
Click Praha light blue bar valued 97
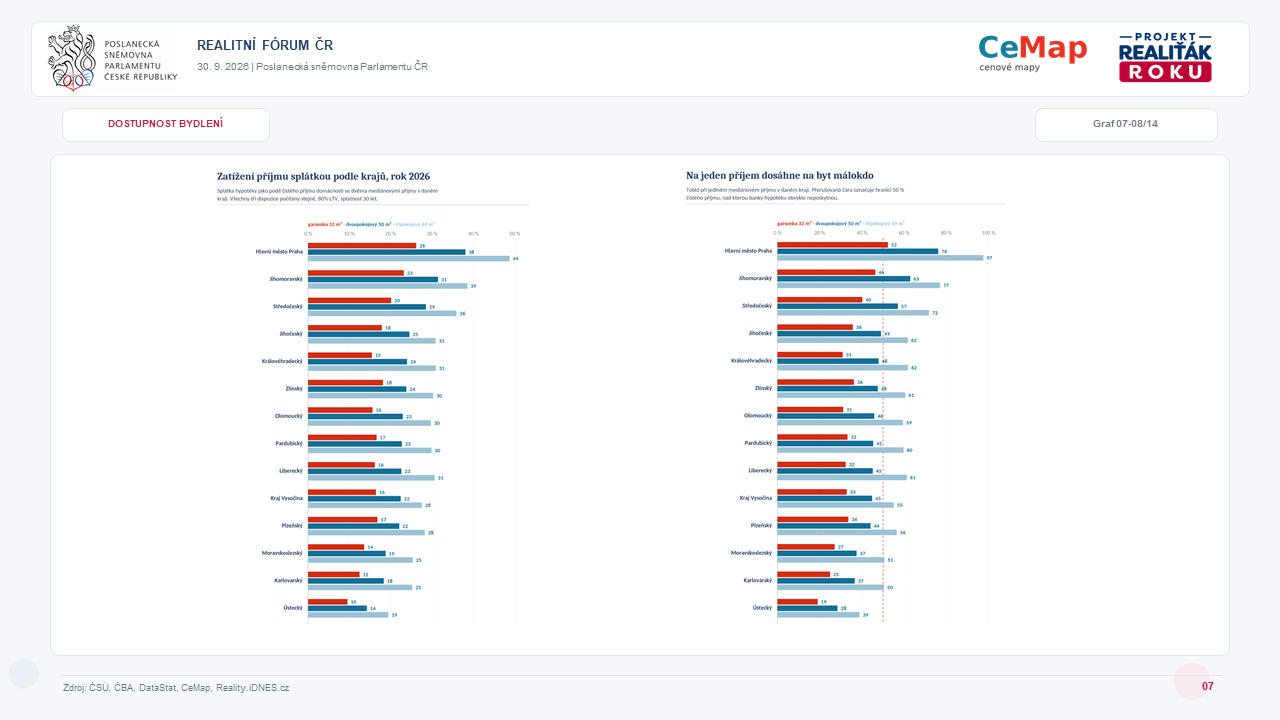(x=880, y=258)
